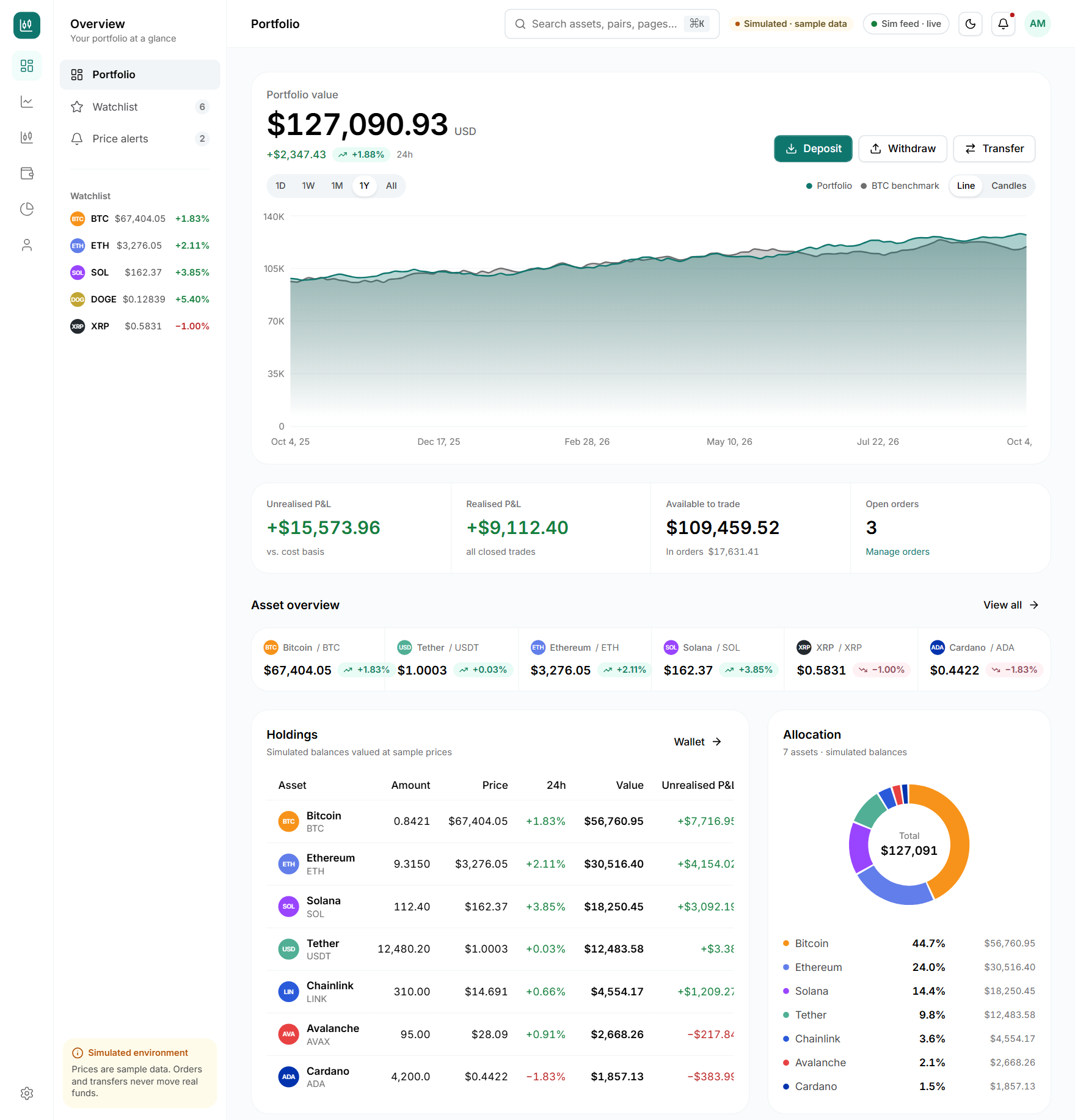Screen dimensions: 1075x1120
Task: Switch chart to Candles view
Action: pos(1008,186)
